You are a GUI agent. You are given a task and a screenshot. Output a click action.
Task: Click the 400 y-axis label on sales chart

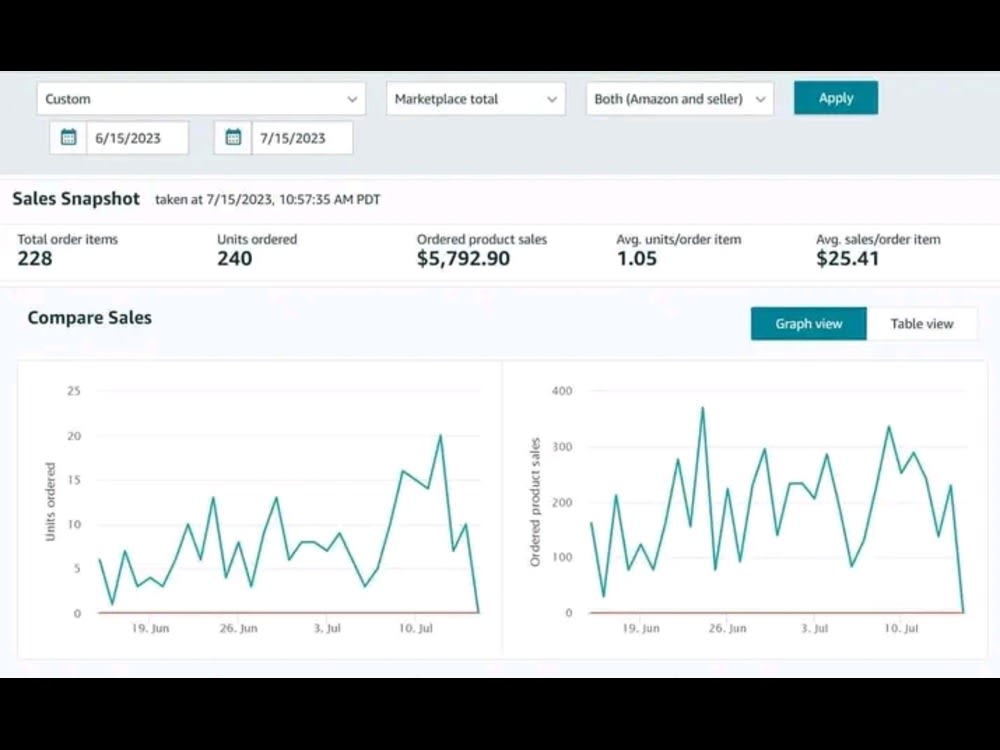click(562, 391)
